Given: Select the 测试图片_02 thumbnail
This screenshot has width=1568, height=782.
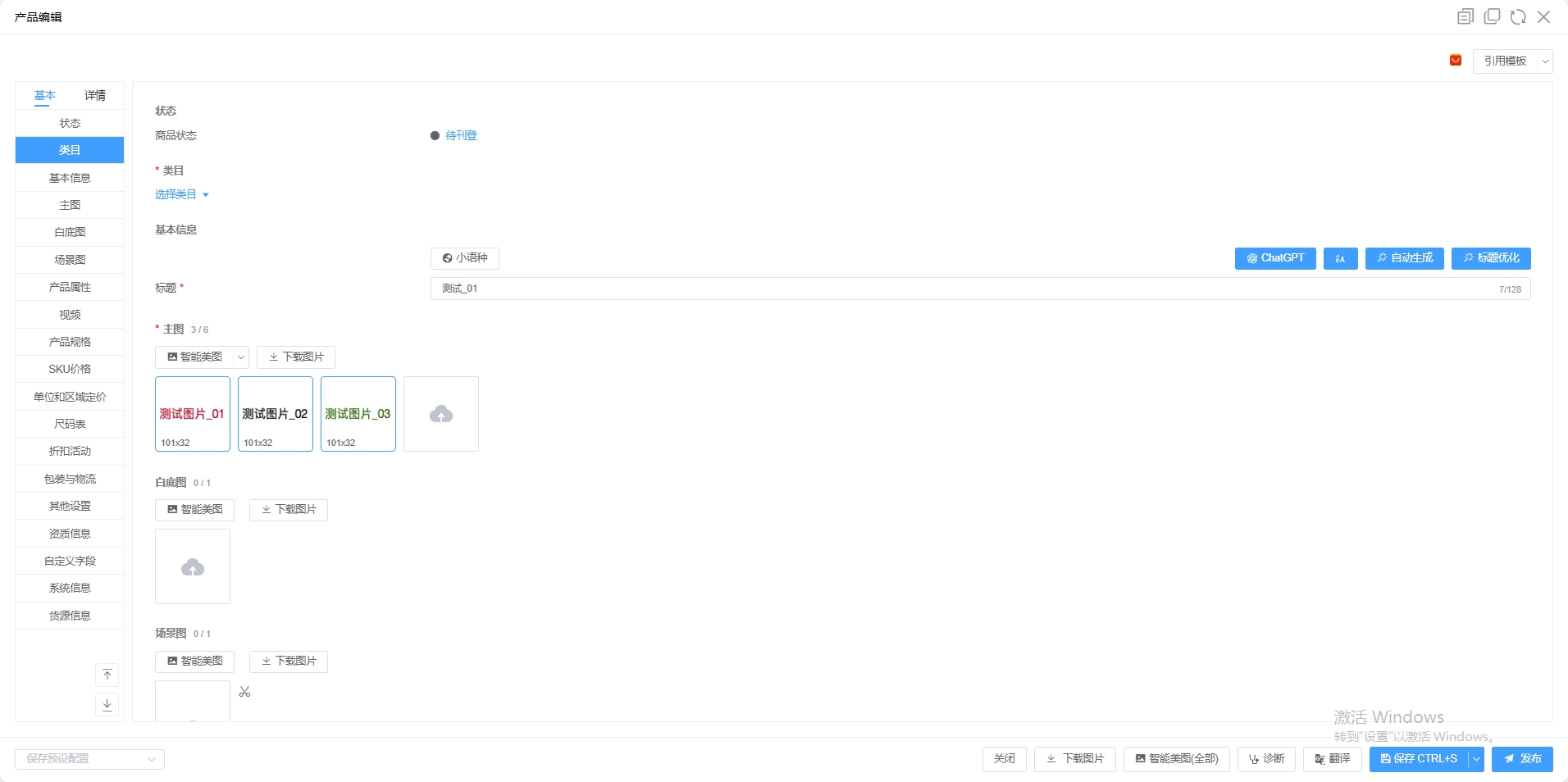Looking at the screenshot, I should pyautogui.click(x=276, y=414).
